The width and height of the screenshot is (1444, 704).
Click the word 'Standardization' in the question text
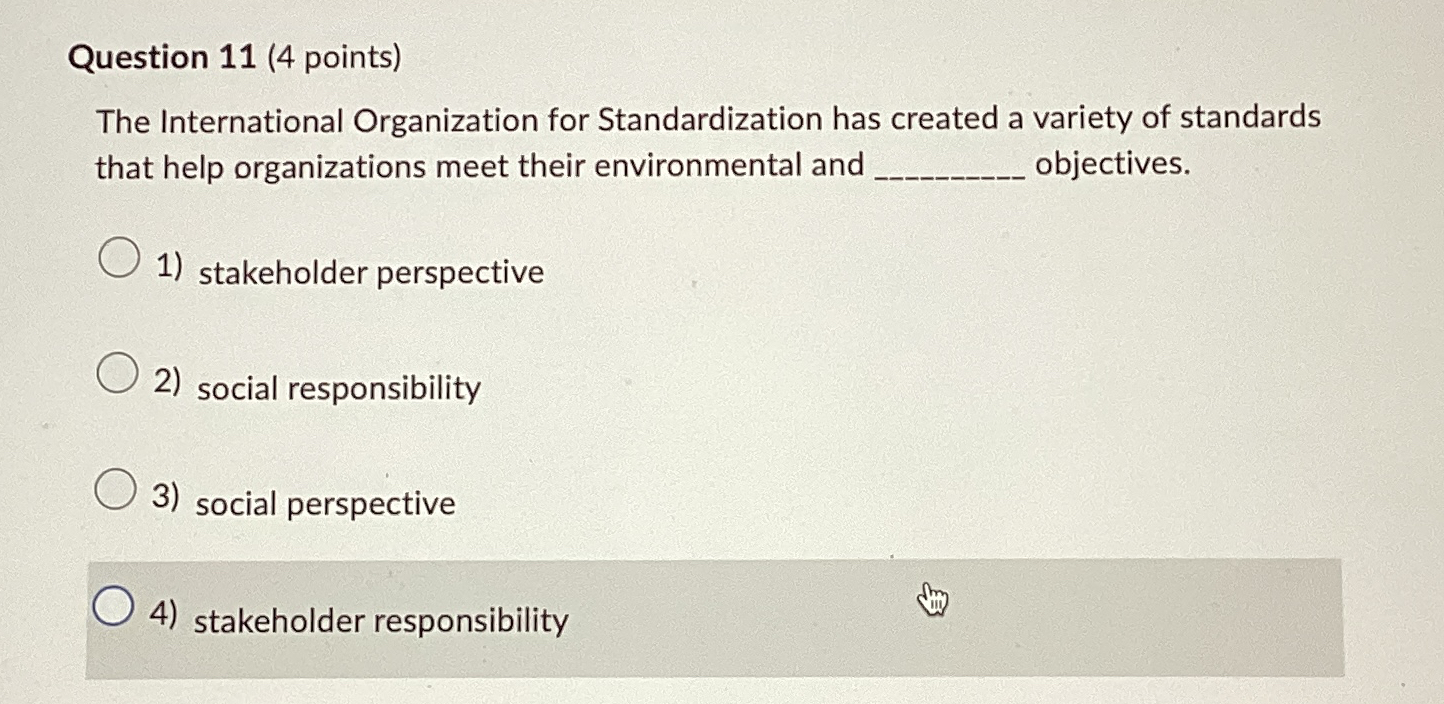711,119
